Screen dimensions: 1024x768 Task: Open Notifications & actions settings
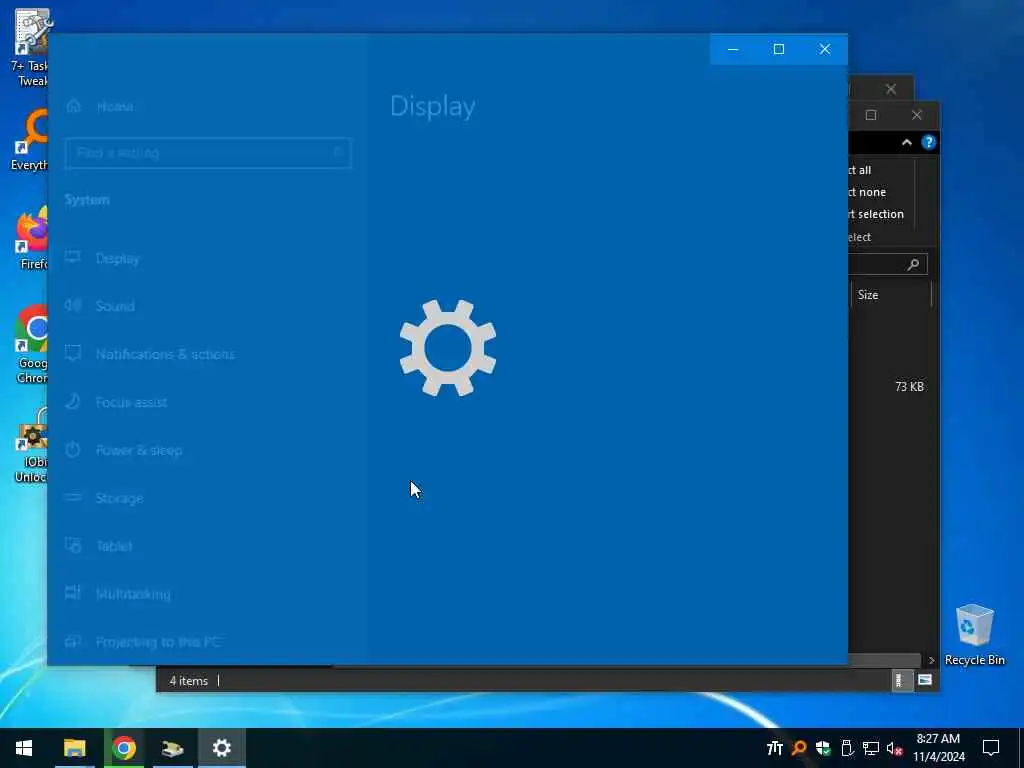(x=150, y=354)
